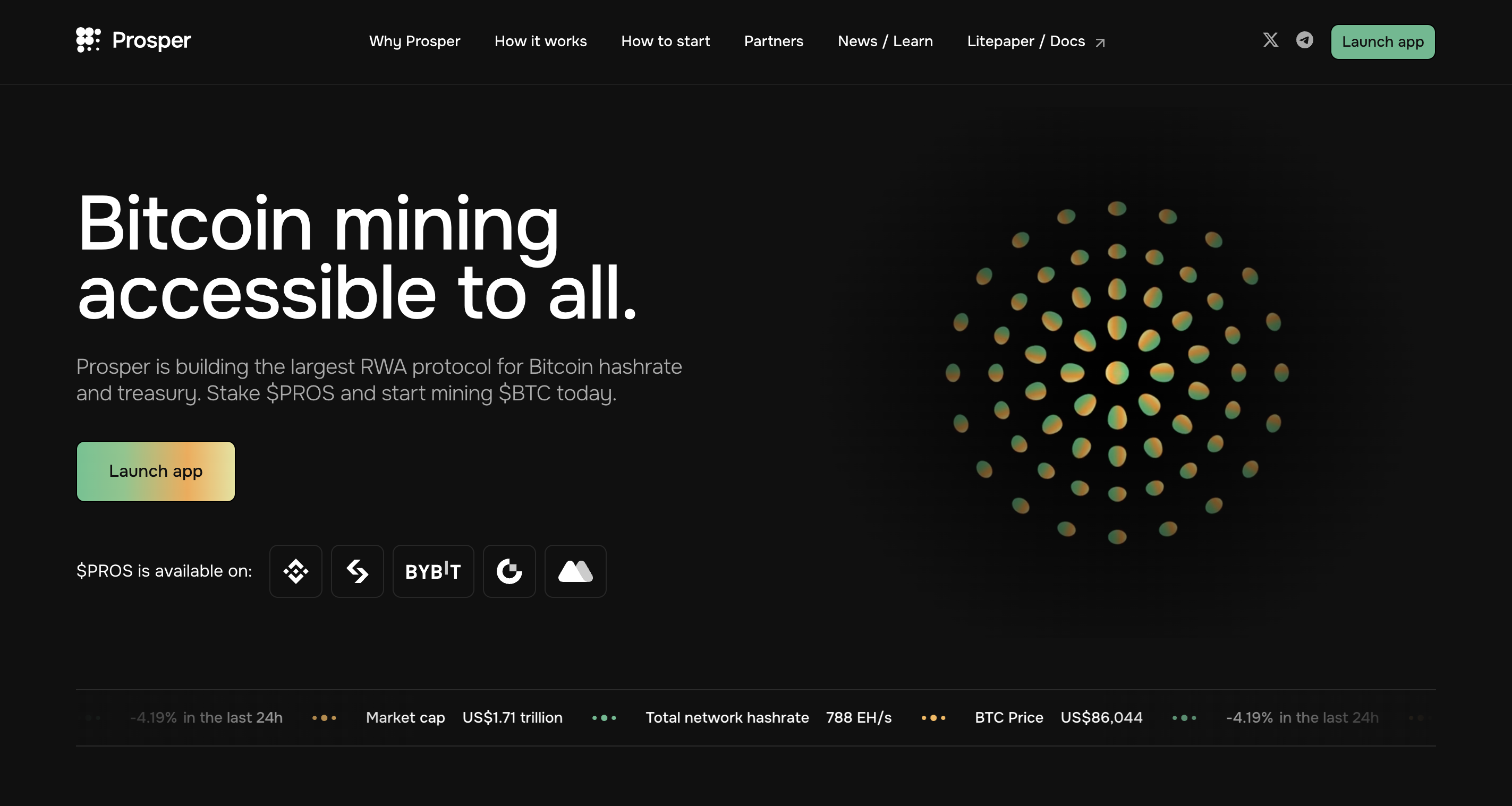1512x806 pixels.
Task: Click the Prosper is building RWA protocol paragraph
Action: pos(379,380)
